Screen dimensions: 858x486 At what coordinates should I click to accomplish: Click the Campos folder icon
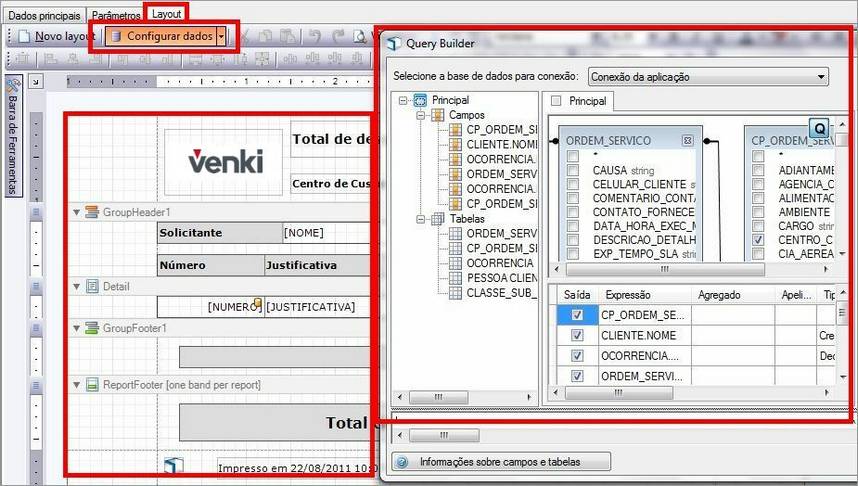click(437, 115)
